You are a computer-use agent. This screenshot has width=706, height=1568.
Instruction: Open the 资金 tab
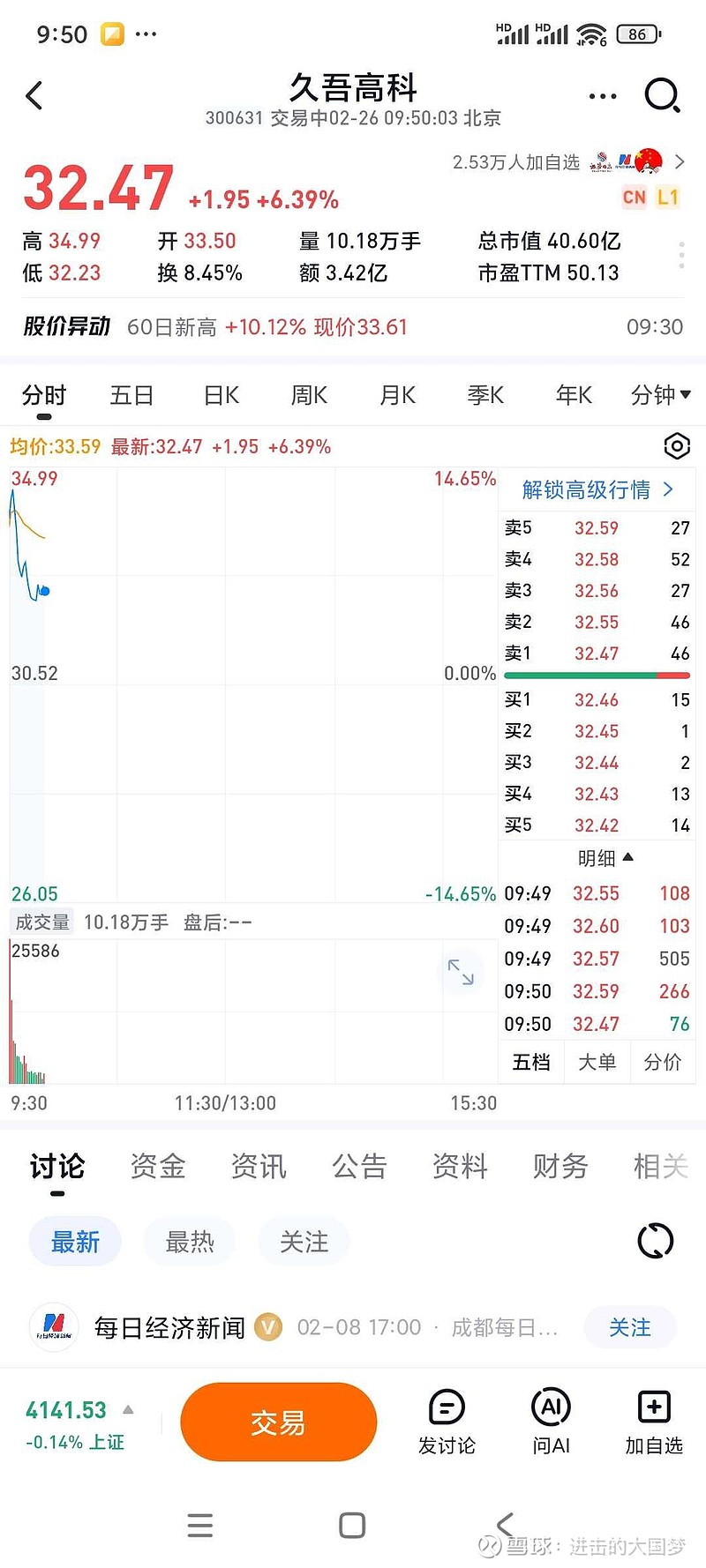pos(158,1167)
